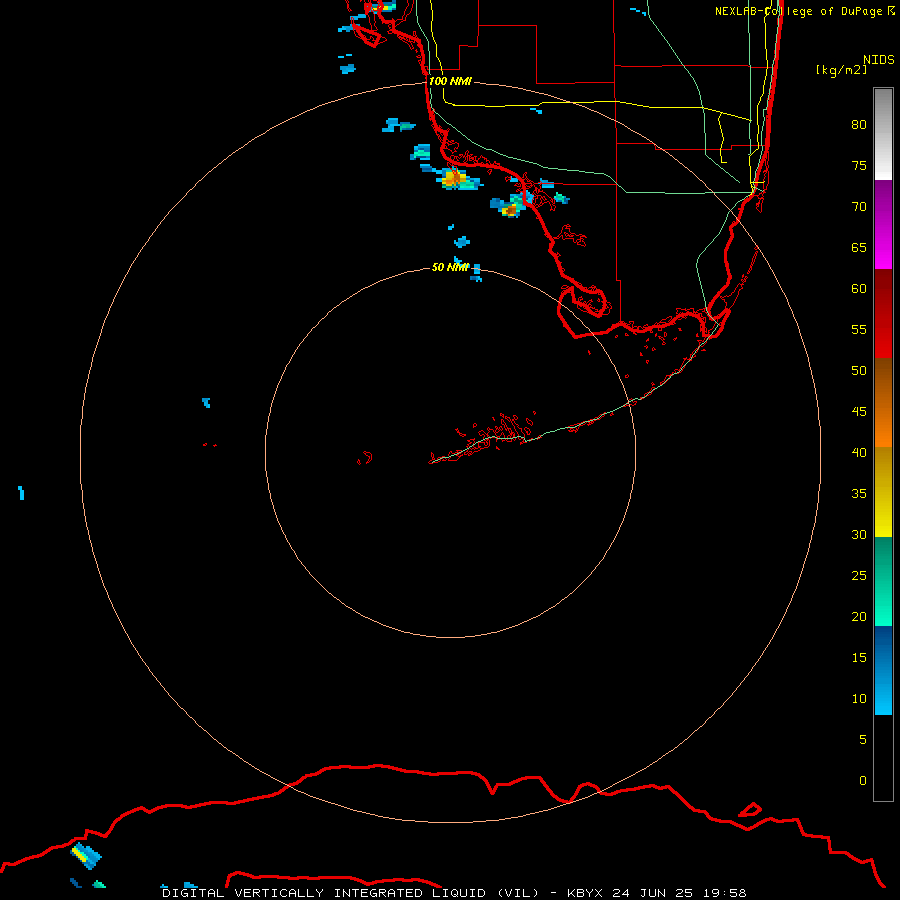This screenshot has width=900, height=900.
Task: Click the purple-magenta segment of color bar
Action: pos(883,224)
